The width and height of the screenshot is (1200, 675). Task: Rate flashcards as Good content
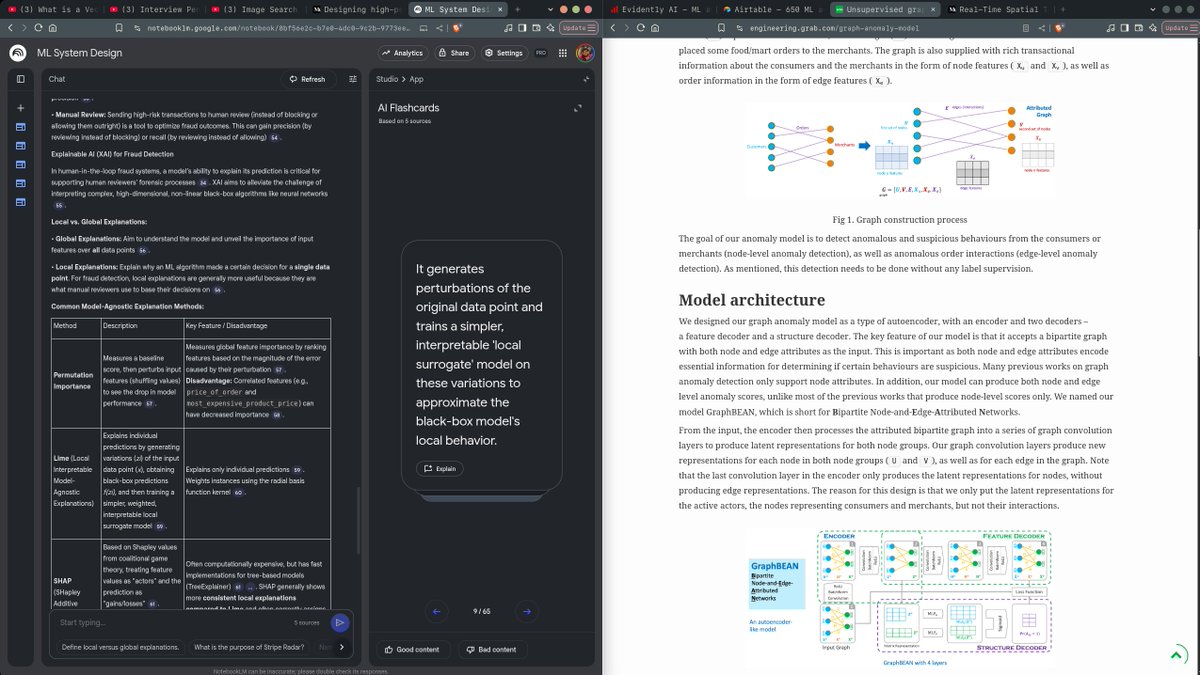(x=412, y=649)
